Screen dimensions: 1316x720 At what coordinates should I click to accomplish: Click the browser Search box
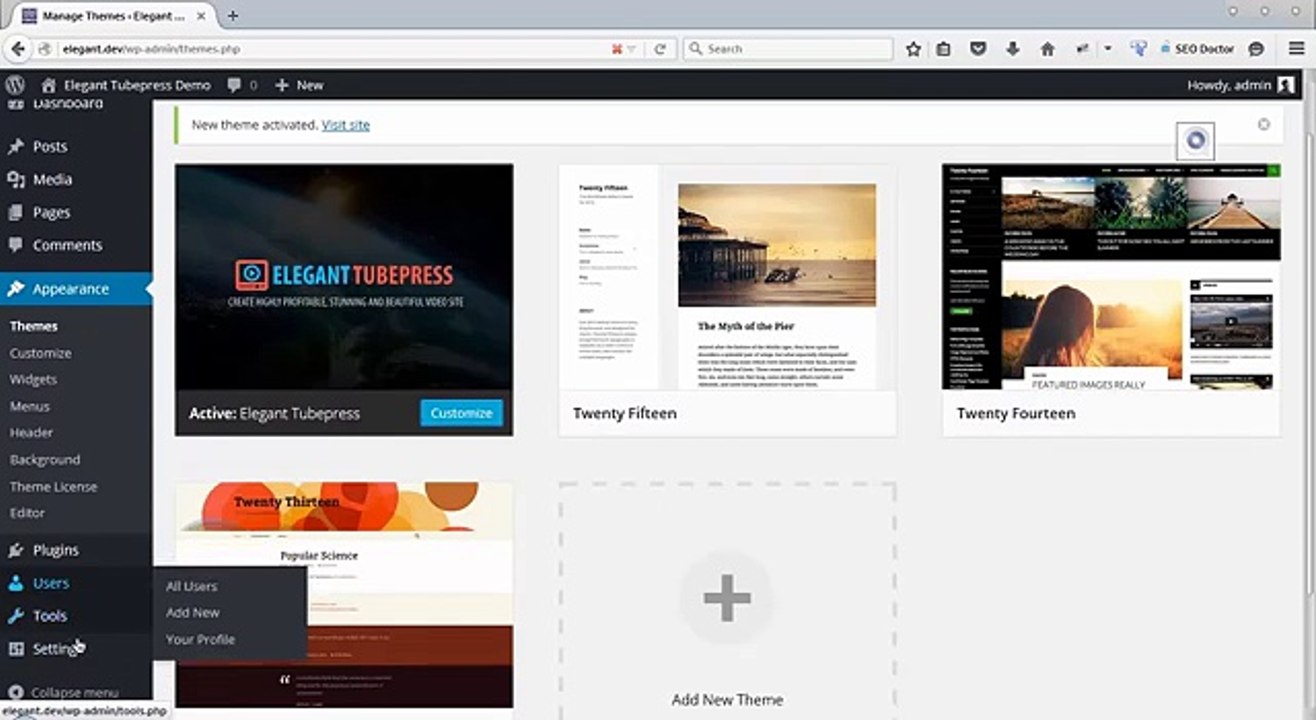[788, 49]
